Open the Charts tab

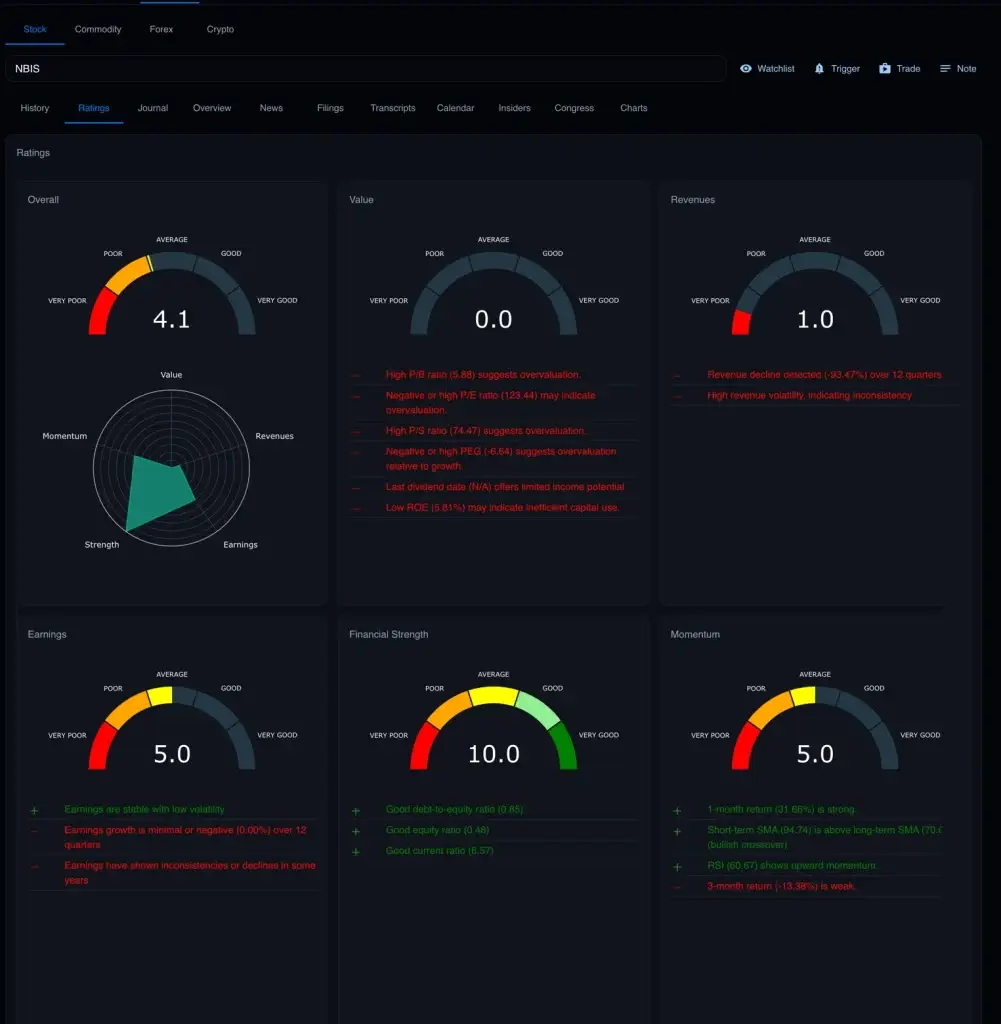633,108
